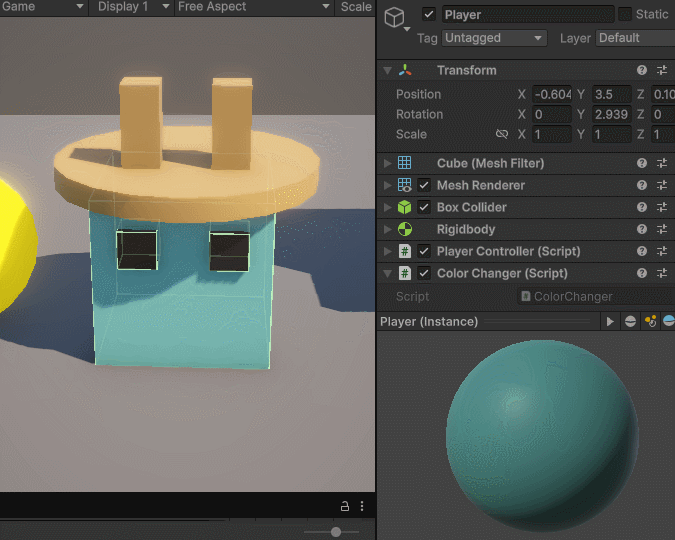Screen dimensions: 675x540
Task: Open the Display 1 dropdown
Action: (129, 7)
